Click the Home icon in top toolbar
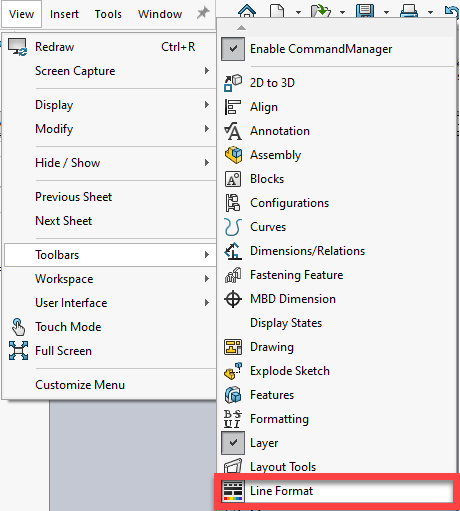 [x=247, y=11]
